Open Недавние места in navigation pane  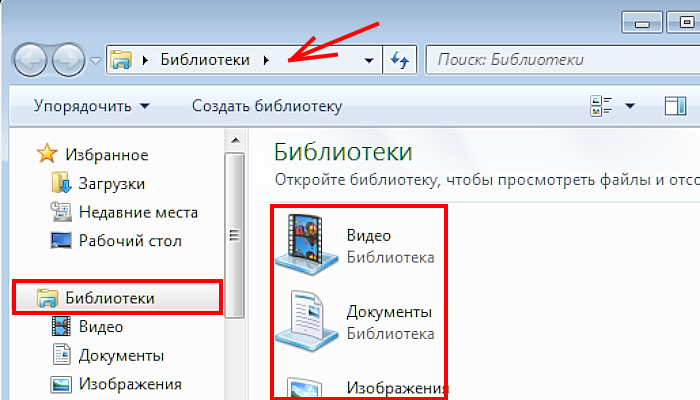click(138, 212)
